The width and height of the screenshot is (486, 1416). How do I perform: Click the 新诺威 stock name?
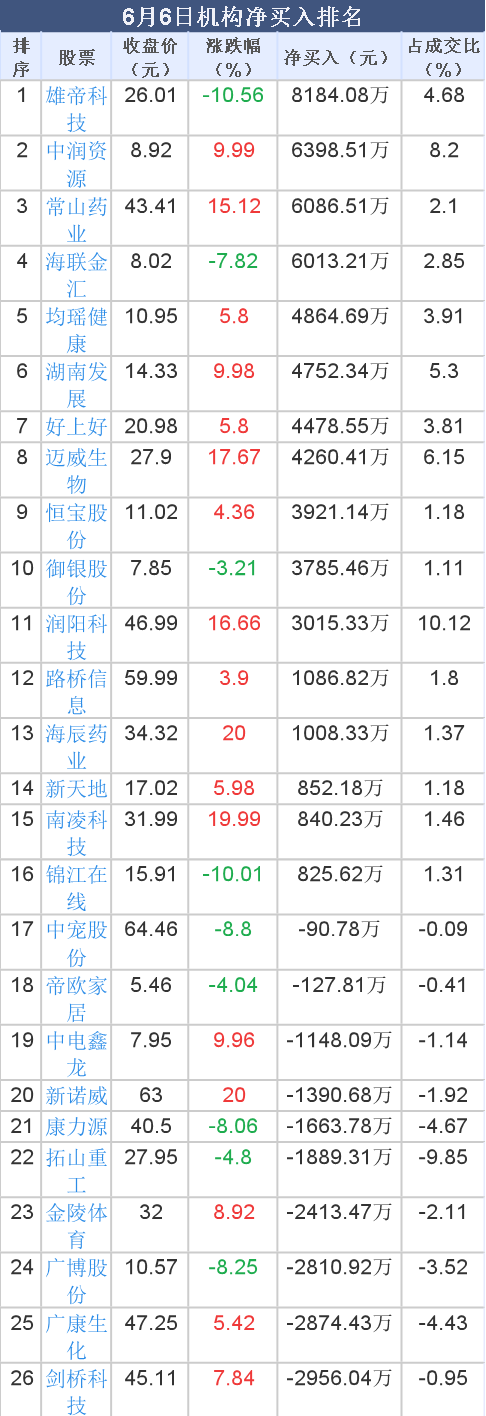click(x=77, y=1095)
